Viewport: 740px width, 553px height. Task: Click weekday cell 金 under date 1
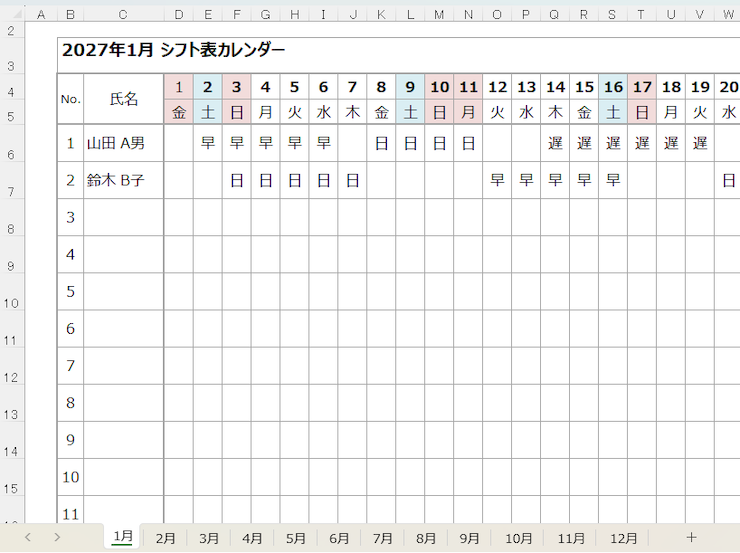178,112
